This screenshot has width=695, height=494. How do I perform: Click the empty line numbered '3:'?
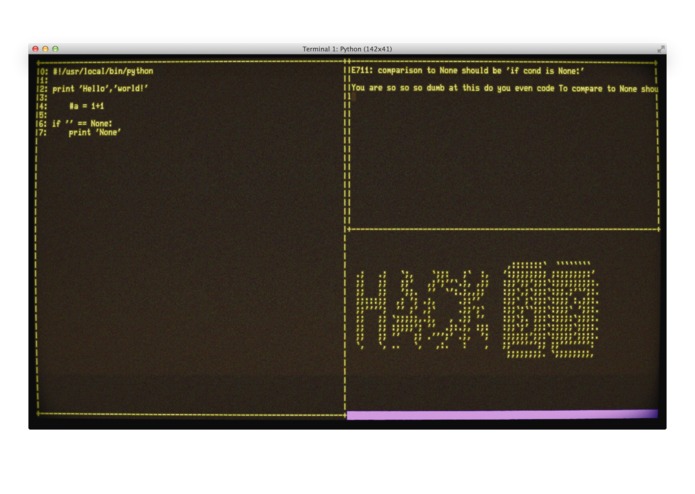[x=42, y=97]
